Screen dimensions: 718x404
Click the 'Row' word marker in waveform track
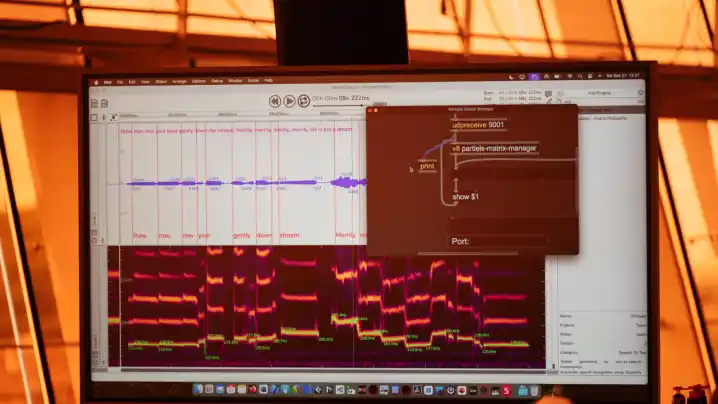click(139, 236)
